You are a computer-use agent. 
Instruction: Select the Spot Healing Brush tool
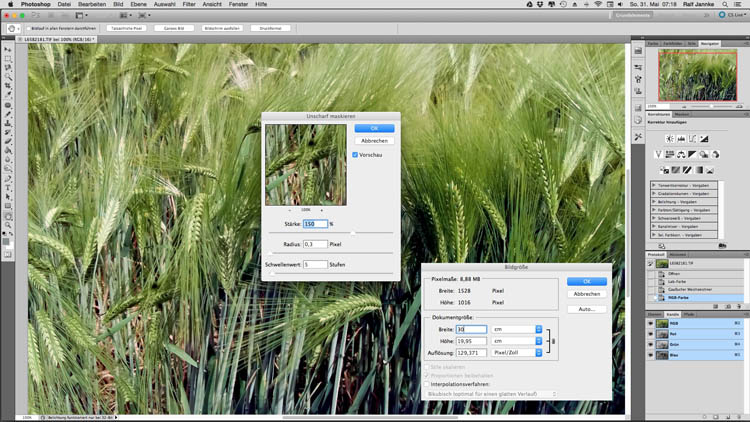[x=8, y=105]
